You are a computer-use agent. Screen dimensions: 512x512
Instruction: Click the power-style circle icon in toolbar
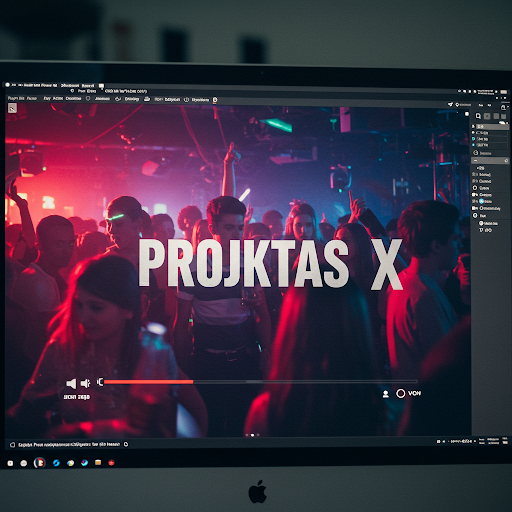186,100
